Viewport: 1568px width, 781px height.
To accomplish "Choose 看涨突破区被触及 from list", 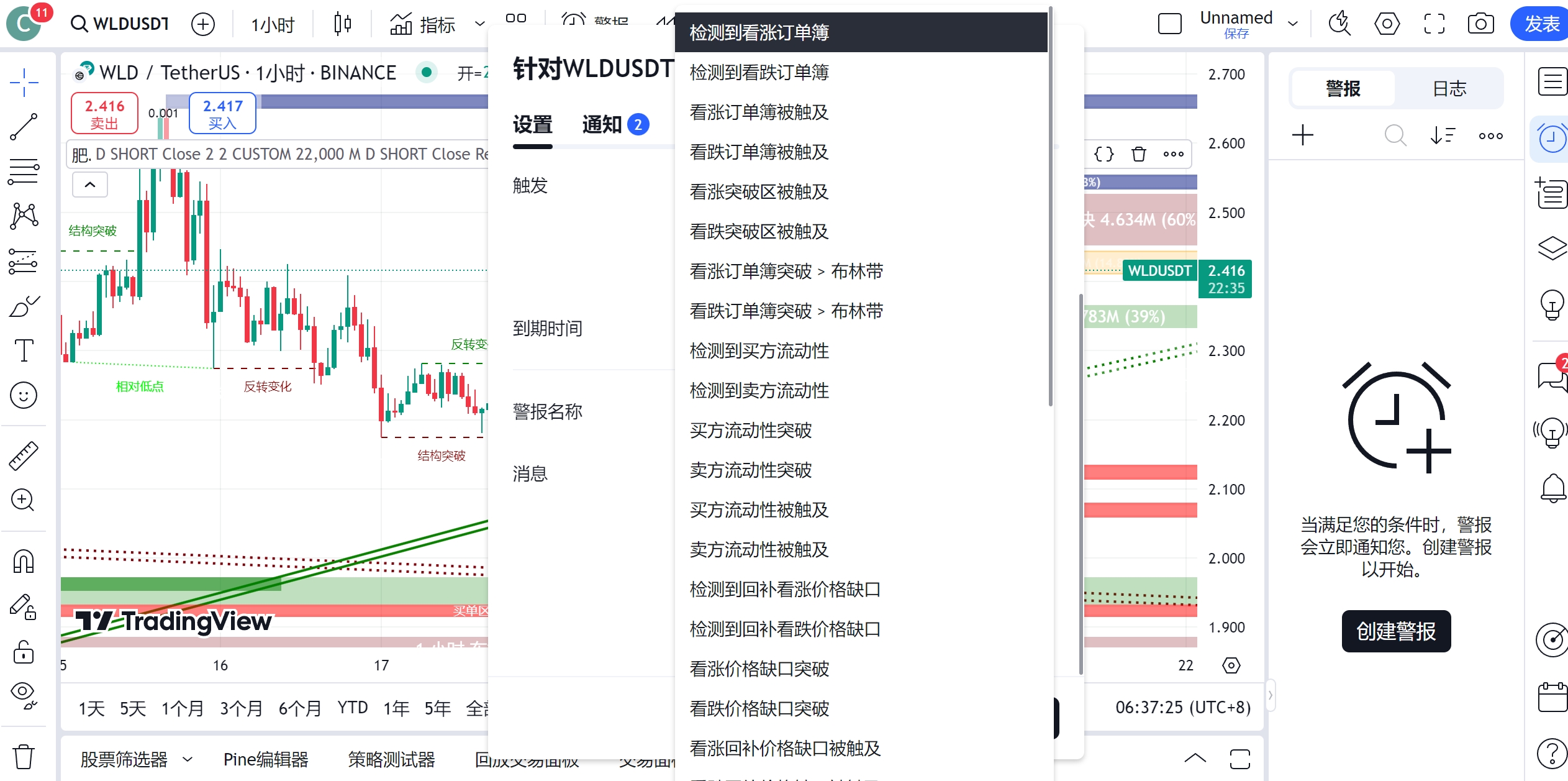I will tap(861, 191).
